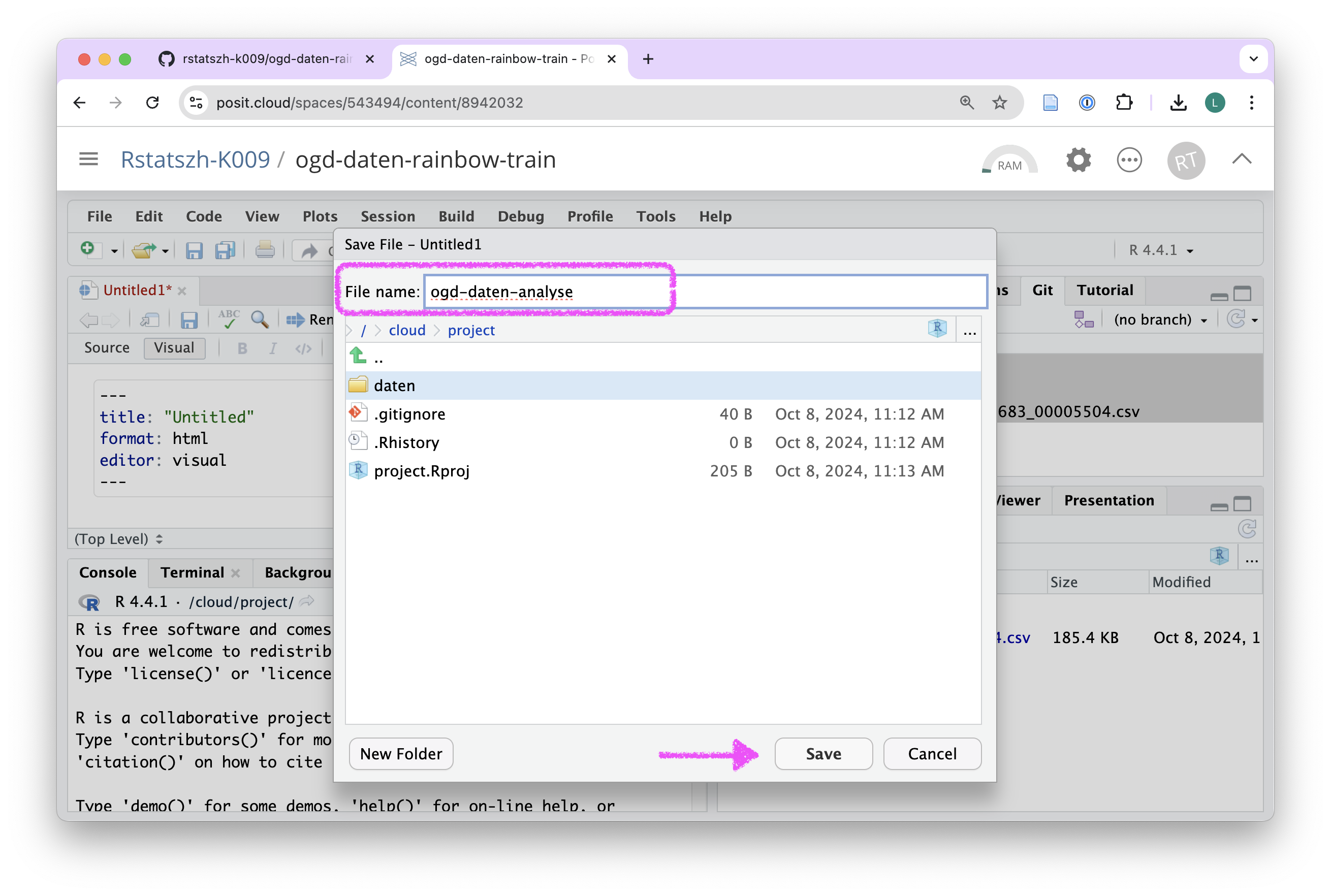The image size is (1331, 896).
Task: Focus the File name input field
Action: (x=705, y=292)
